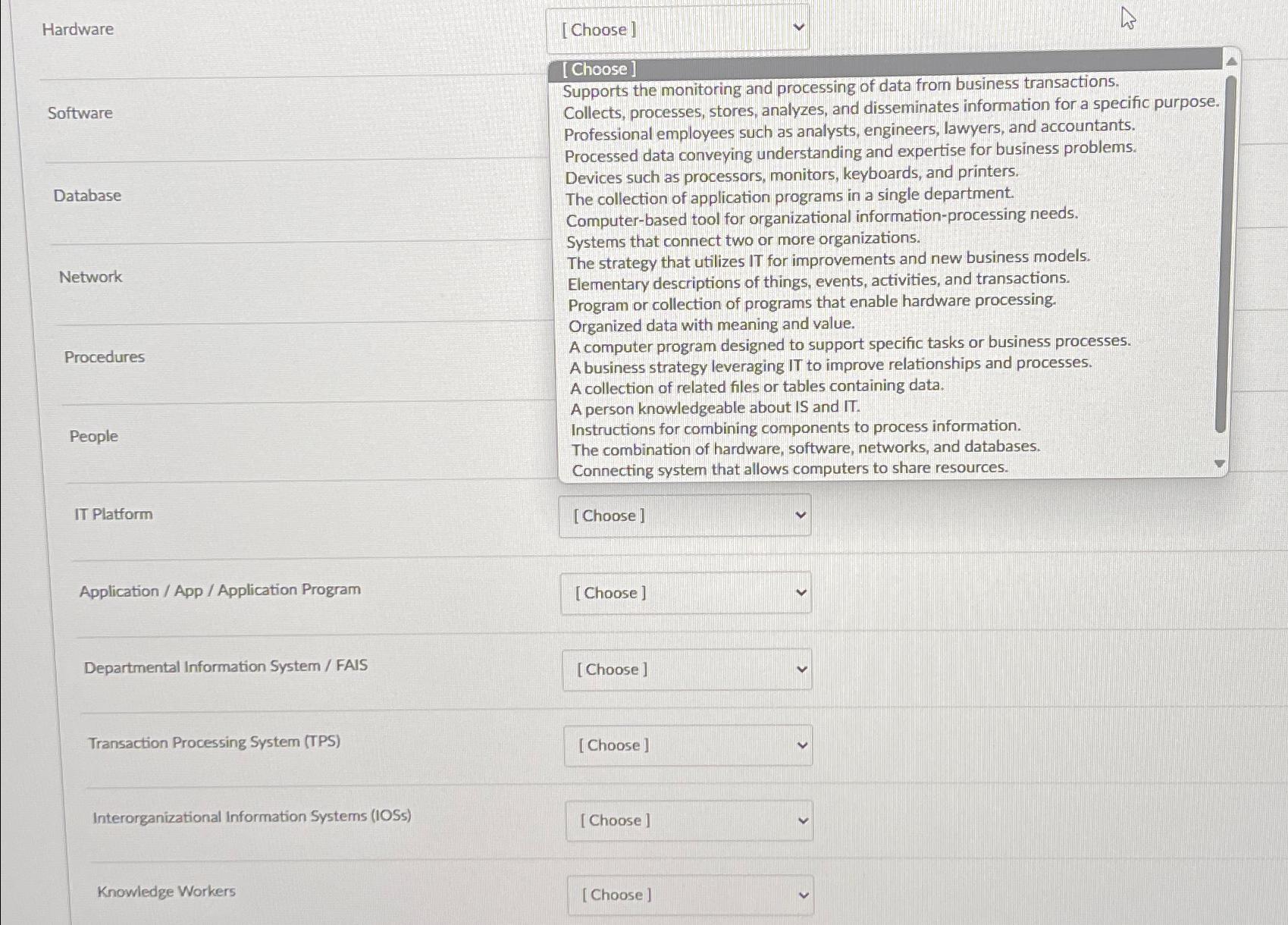The height and width of the screenshot is (925, 1288).
Task: Select "A collection of related files or tables containing data"
Action: pos(757,387)
